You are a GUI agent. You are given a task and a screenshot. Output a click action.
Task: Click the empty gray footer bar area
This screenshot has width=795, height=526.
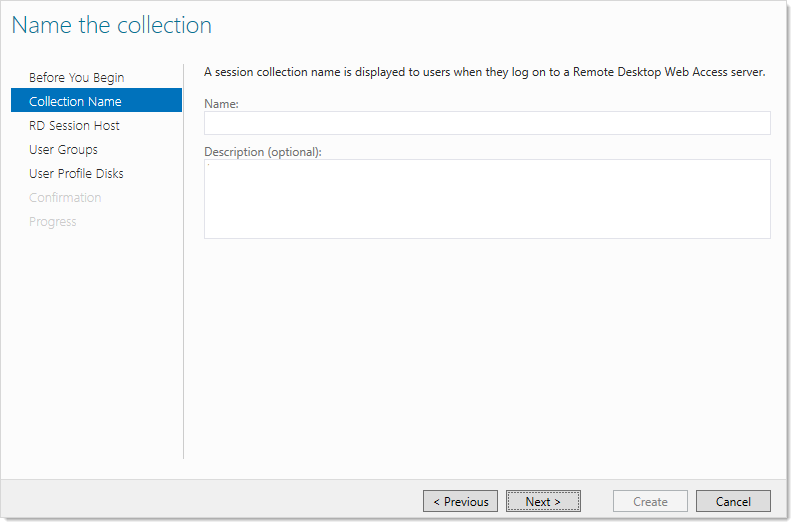[212, 500]
